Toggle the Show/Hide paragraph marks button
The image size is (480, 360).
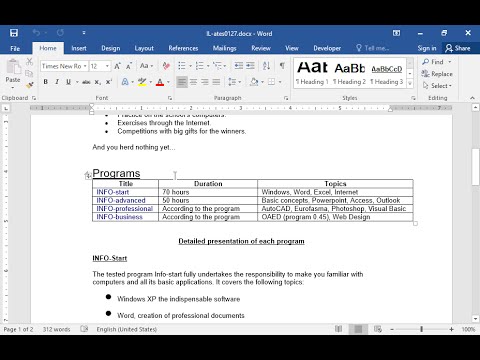coord(282,66)
